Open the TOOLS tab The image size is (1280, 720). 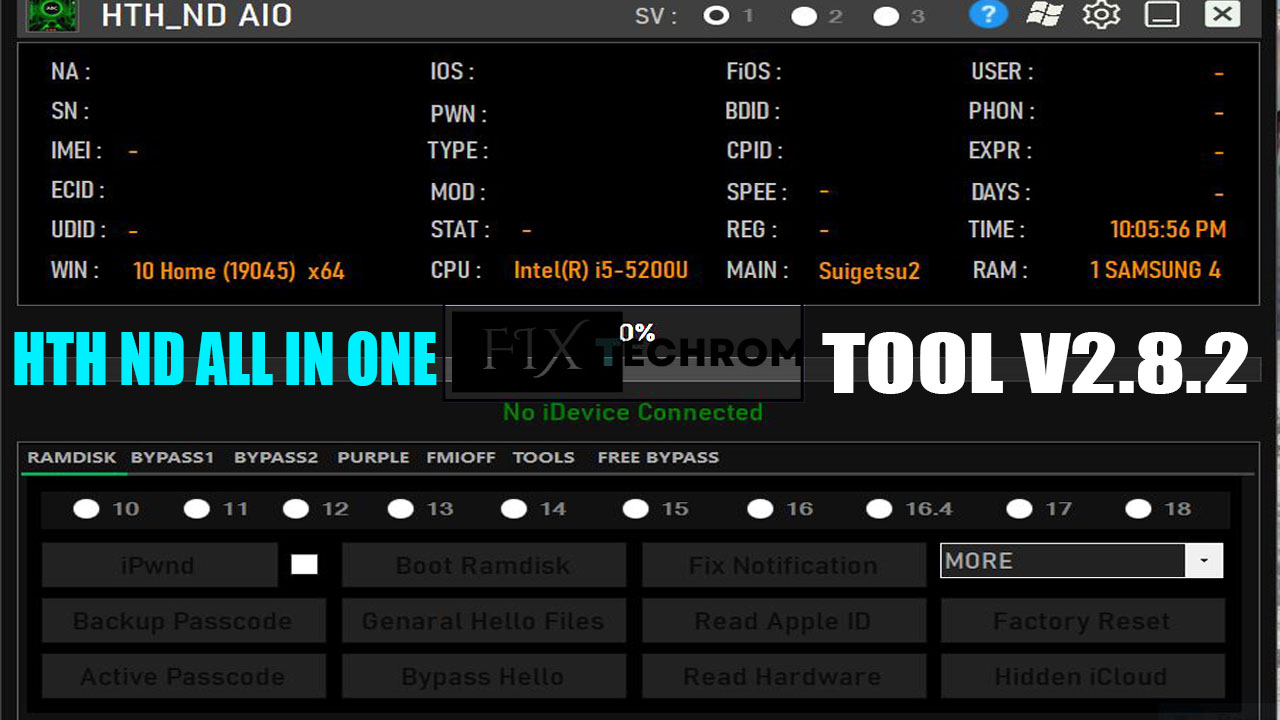tap(544, 457)
